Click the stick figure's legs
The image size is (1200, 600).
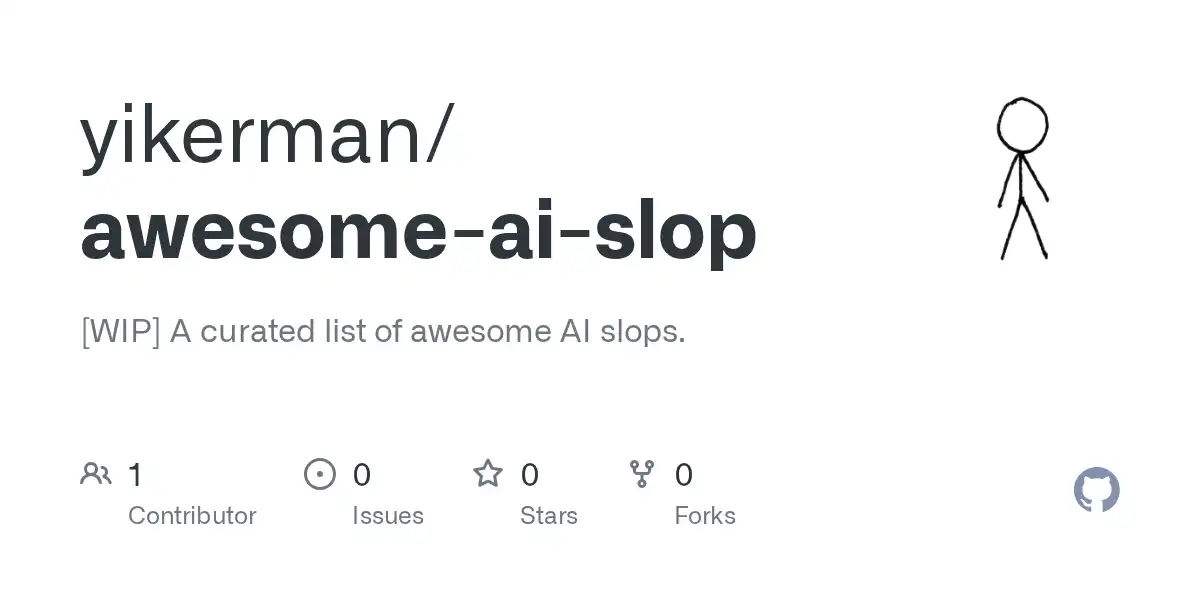(x=1023, y=228)
